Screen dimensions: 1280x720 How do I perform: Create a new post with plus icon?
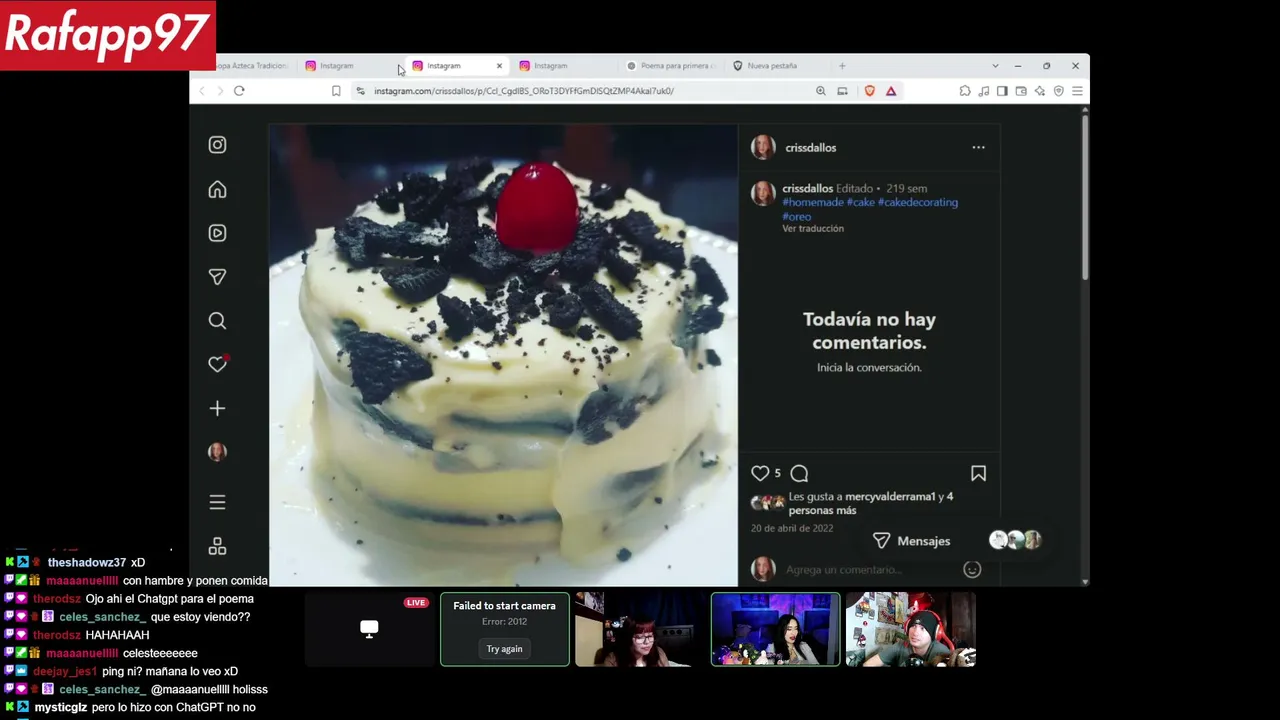217,408
